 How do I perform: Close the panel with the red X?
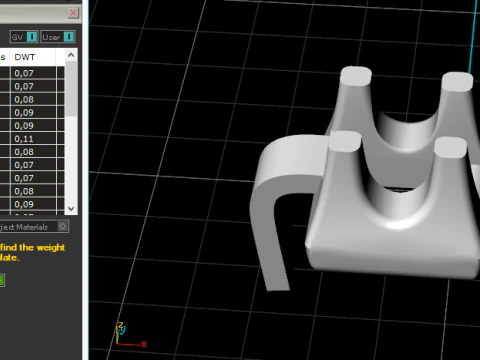[x=73, y=13]
